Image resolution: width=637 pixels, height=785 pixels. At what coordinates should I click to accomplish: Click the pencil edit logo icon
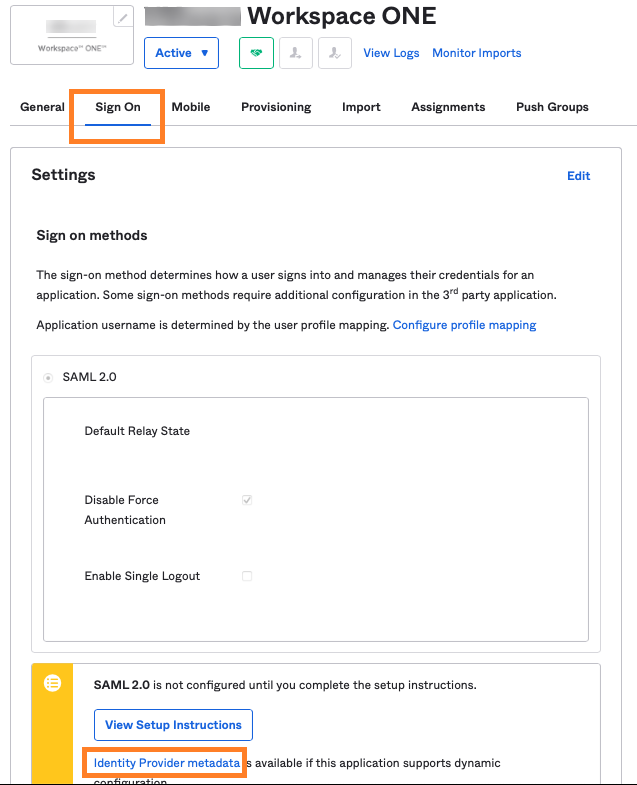[x=123, y=18]
